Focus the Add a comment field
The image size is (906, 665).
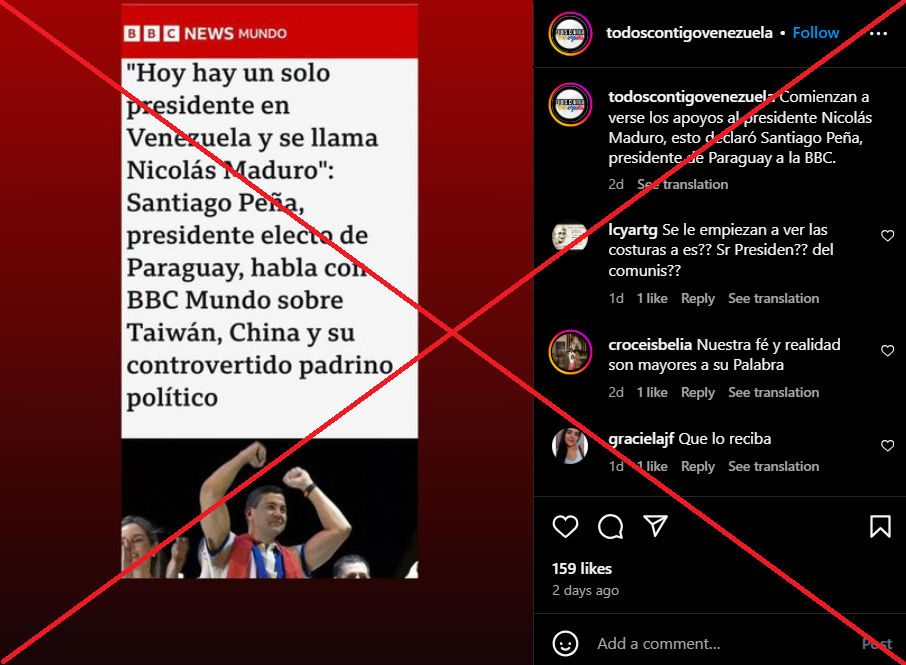(722, 644)
